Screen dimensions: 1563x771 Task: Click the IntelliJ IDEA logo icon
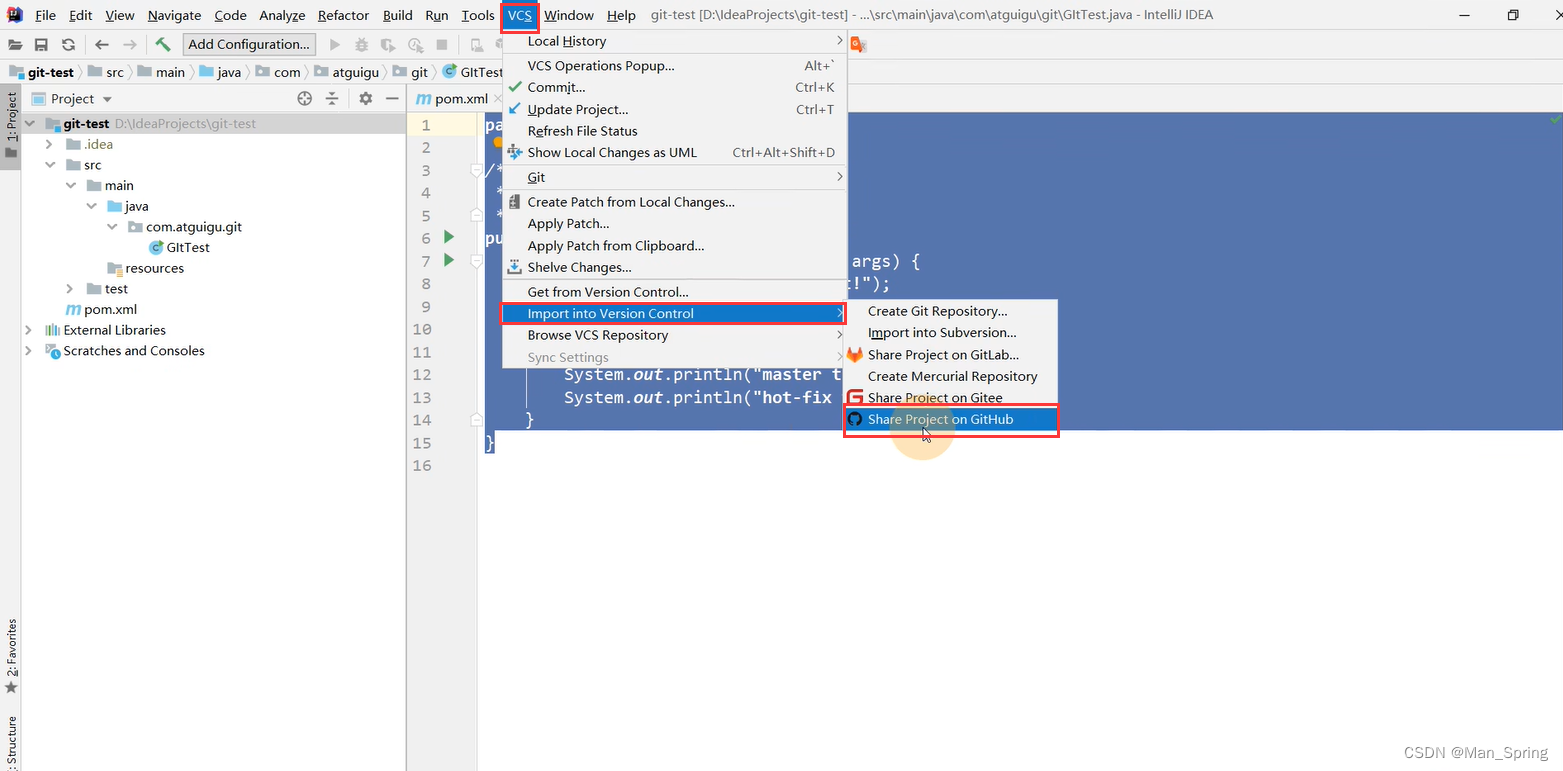[x=15, y=15]
